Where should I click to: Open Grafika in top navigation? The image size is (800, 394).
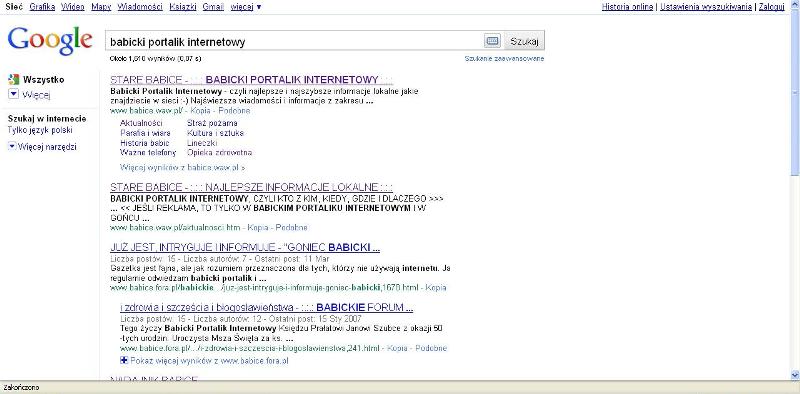(42, 7)
